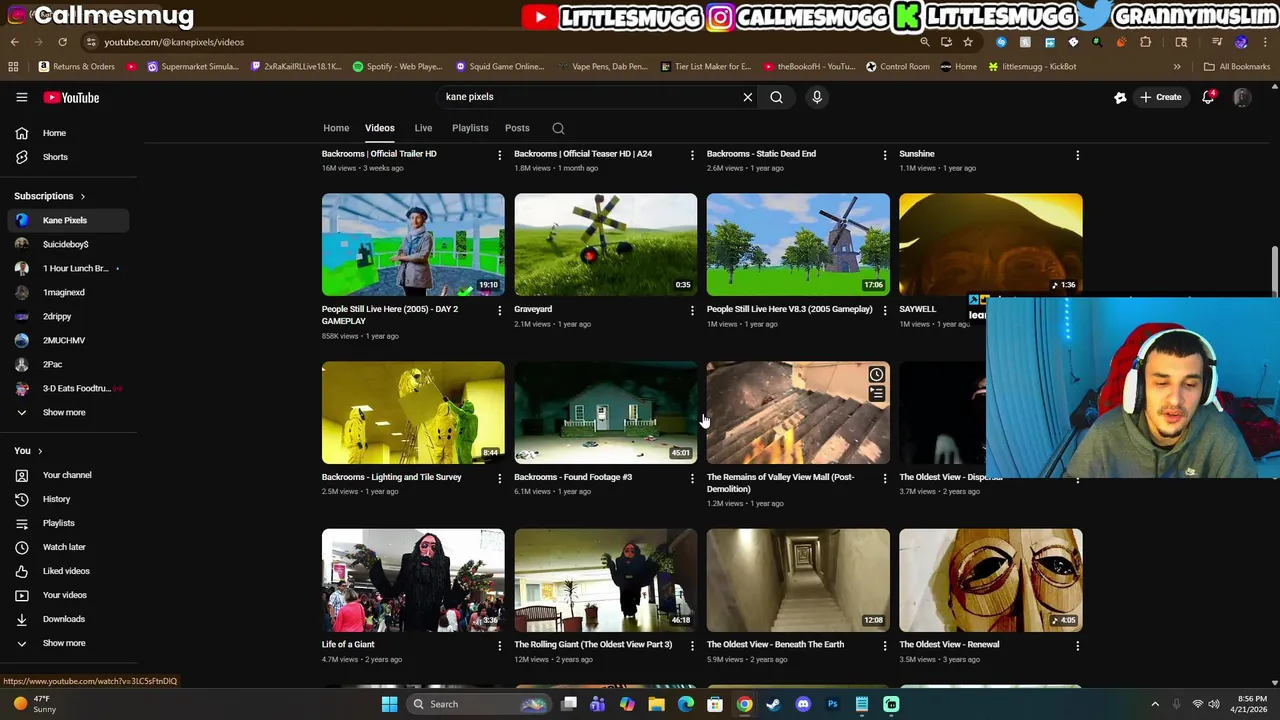The width and height of the screenshot is (1280, 720).
Task: Expand hidden bookmarks chevron
Action: tap(1177, 67)
